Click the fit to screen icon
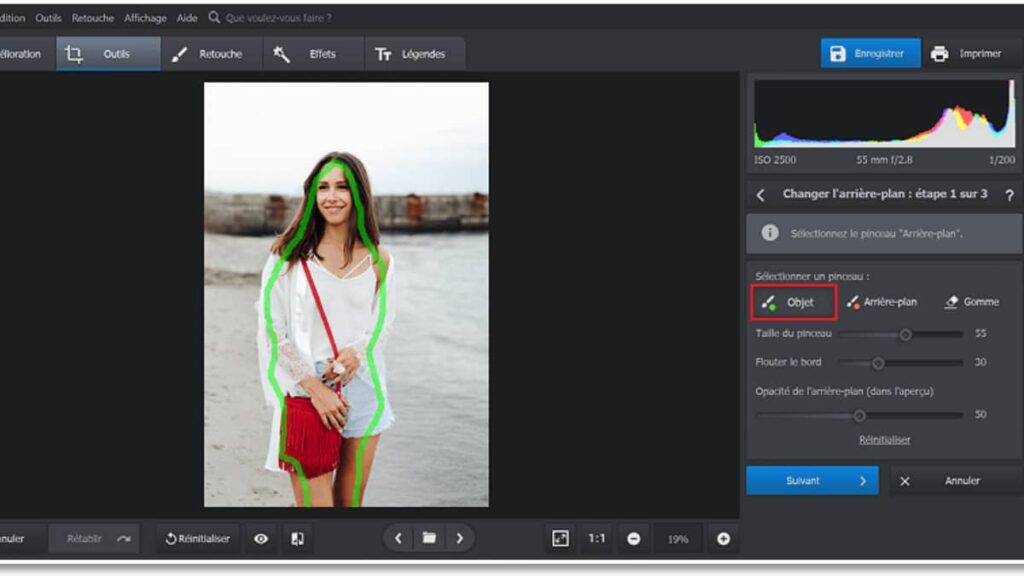The width and height of the screenshot is (1024, 576). (x=560, y=538)
